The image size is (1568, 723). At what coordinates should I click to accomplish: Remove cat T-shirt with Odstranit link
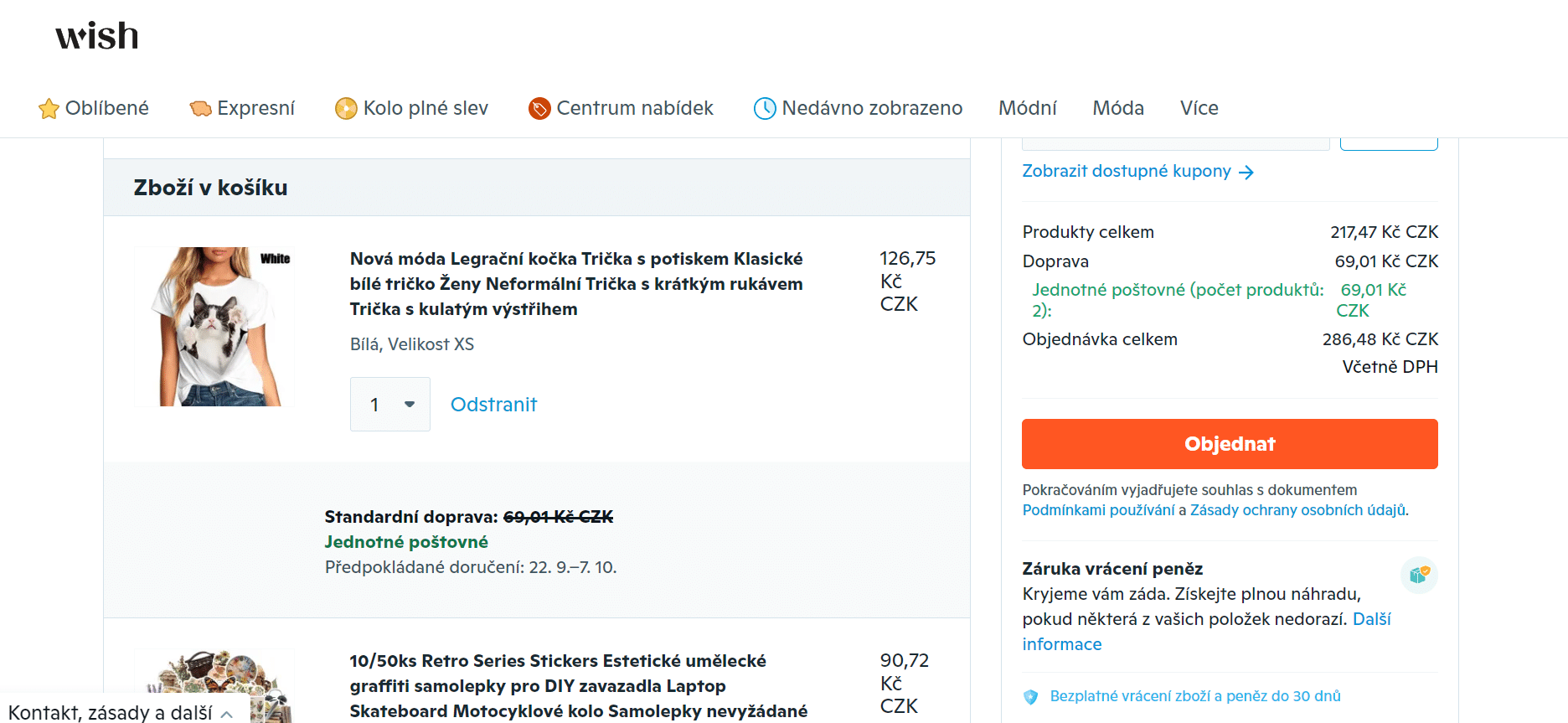click(x=493, y=405)
